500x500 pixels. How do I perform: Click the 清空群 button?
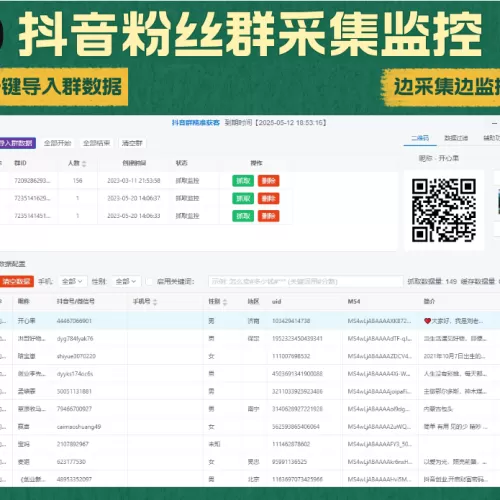(x=132, y=143)
